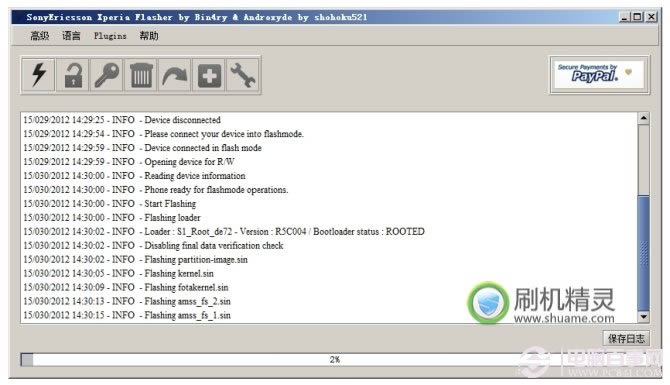
Task: Click the PayPal secure payments donate button
Action: [599, 74]
